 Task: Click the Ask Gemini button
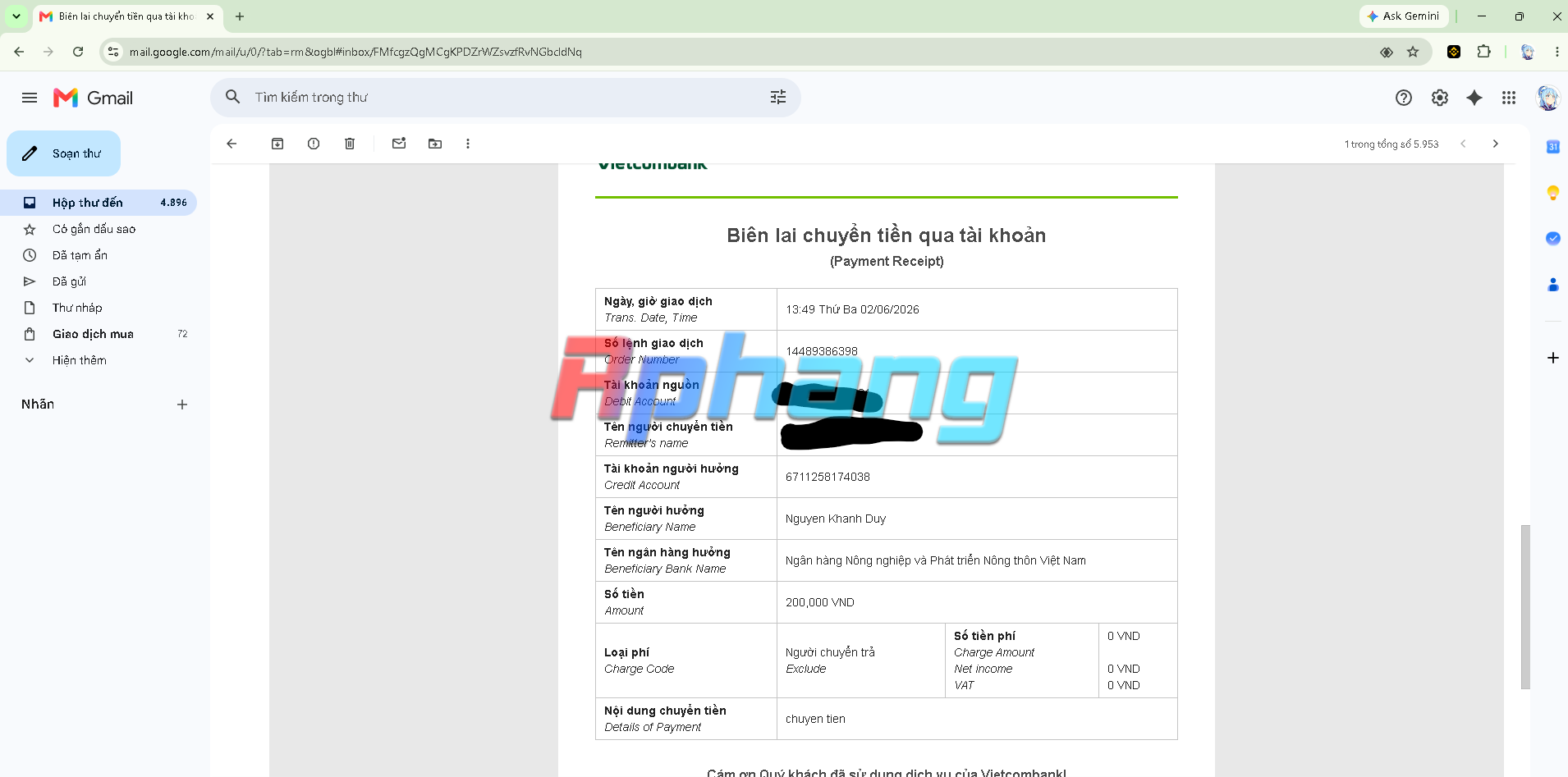pos(1403,16)
